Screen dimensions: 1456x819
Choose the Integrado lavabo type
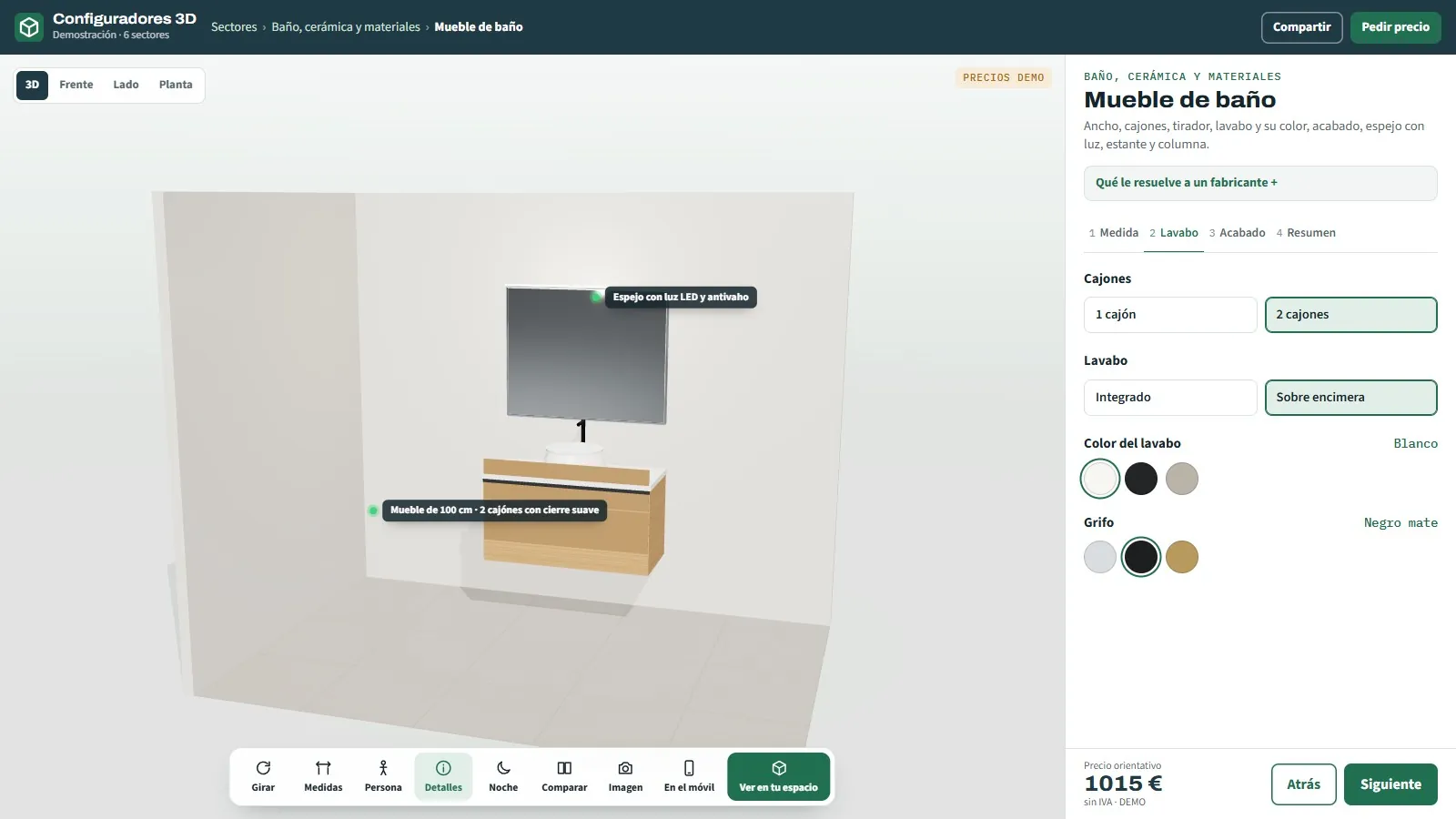[1170, 398]
